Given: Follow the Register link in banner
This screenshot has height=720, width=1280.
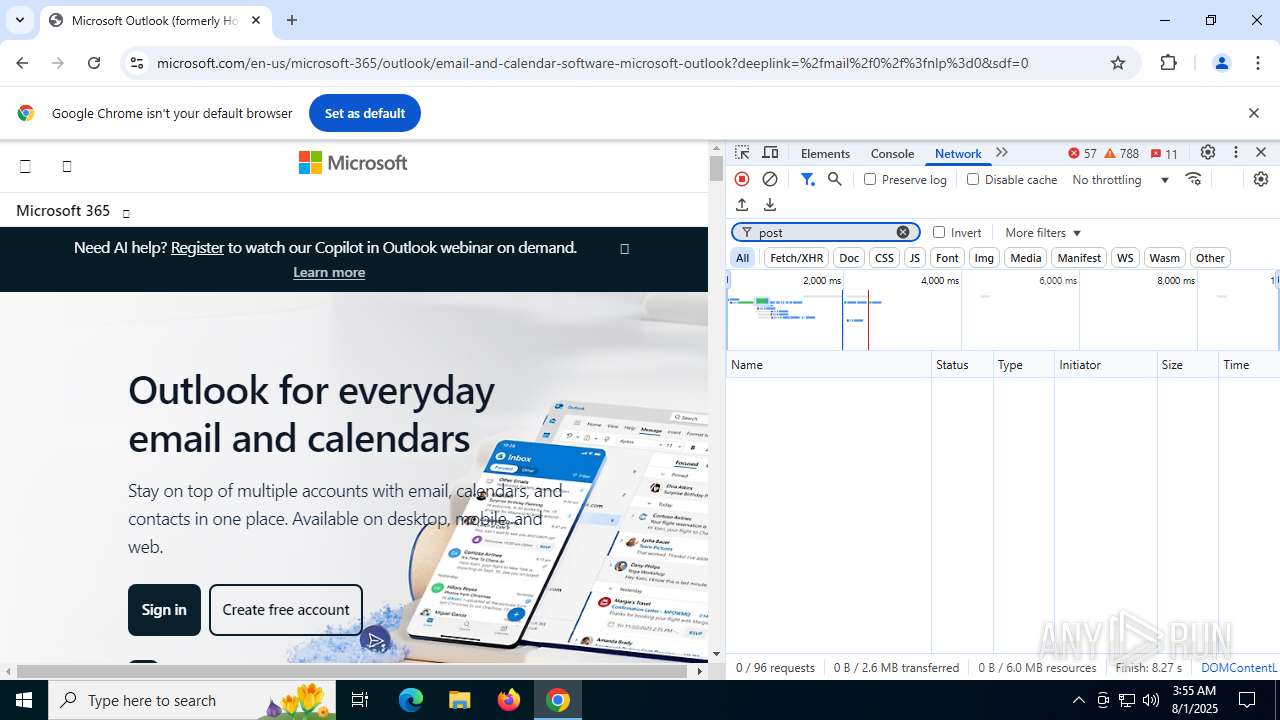Looking at the screenshot, I should pyautogui.click(x=197, y=247).
